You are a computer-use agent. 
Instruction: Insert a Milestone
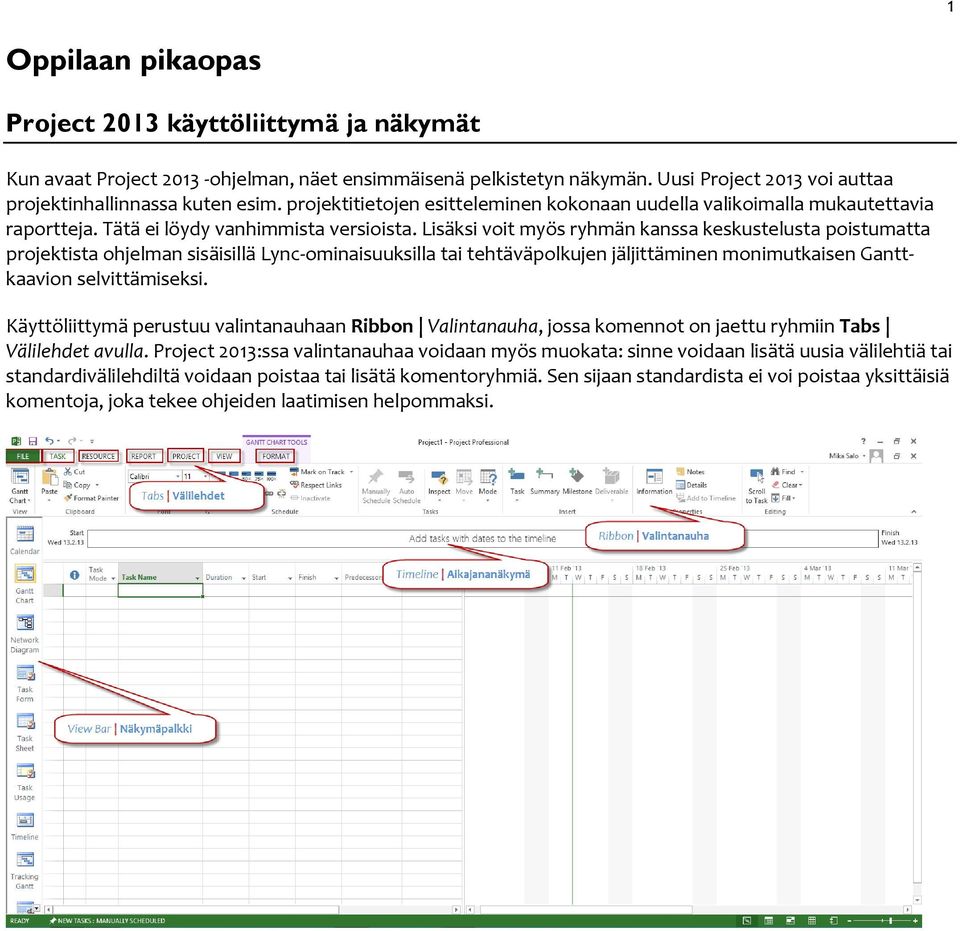tap(577, 482)
